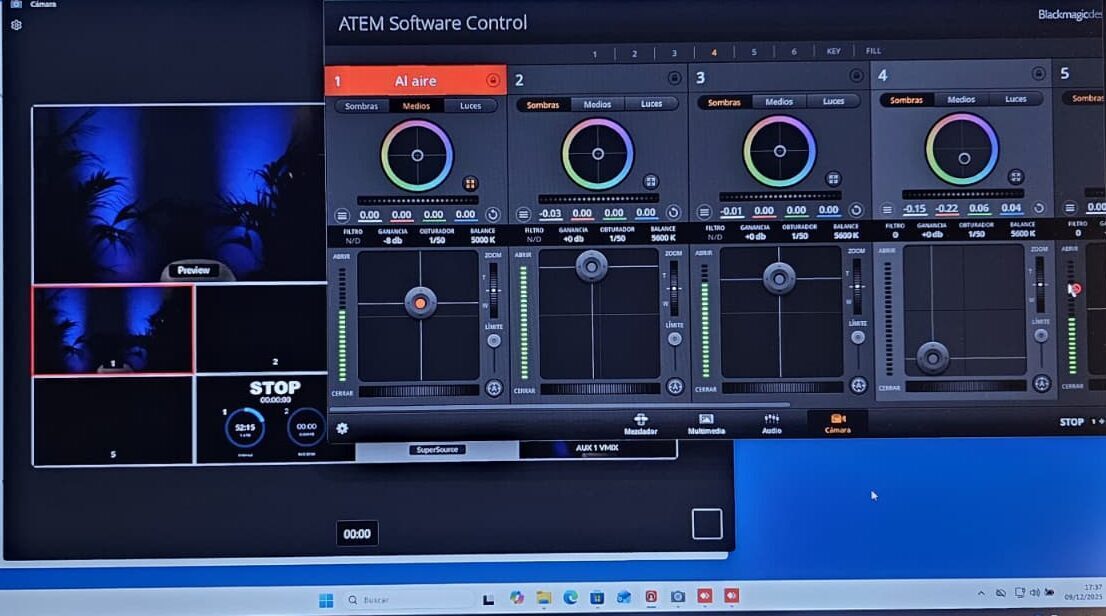Screen dimensions: 1106x616
Task: Open File Explorer from taskbar
Action: [x=543, y=598]
